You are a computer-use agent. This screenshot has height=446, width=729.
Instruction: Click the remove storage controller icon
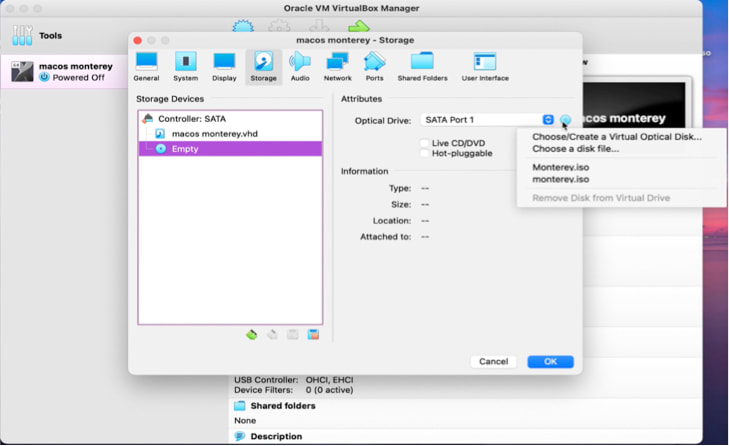point(272,334)
